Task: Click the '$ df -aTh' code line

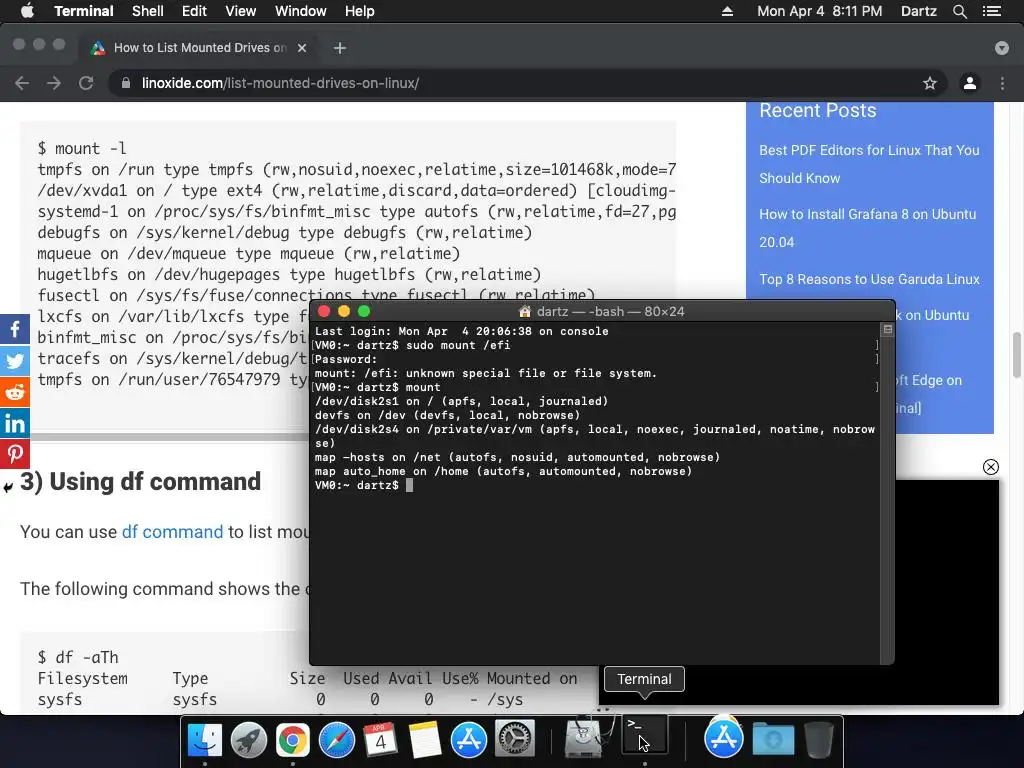Action: [78, 657]
